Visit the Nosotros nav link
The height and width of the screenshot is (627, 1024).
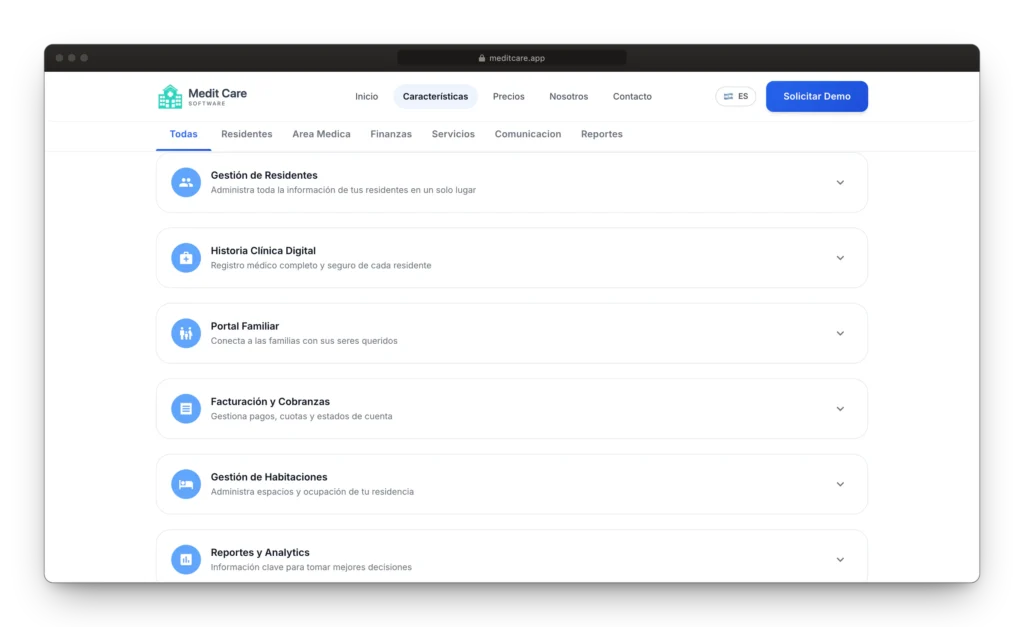pyautogui.click(x=569, y=97)
